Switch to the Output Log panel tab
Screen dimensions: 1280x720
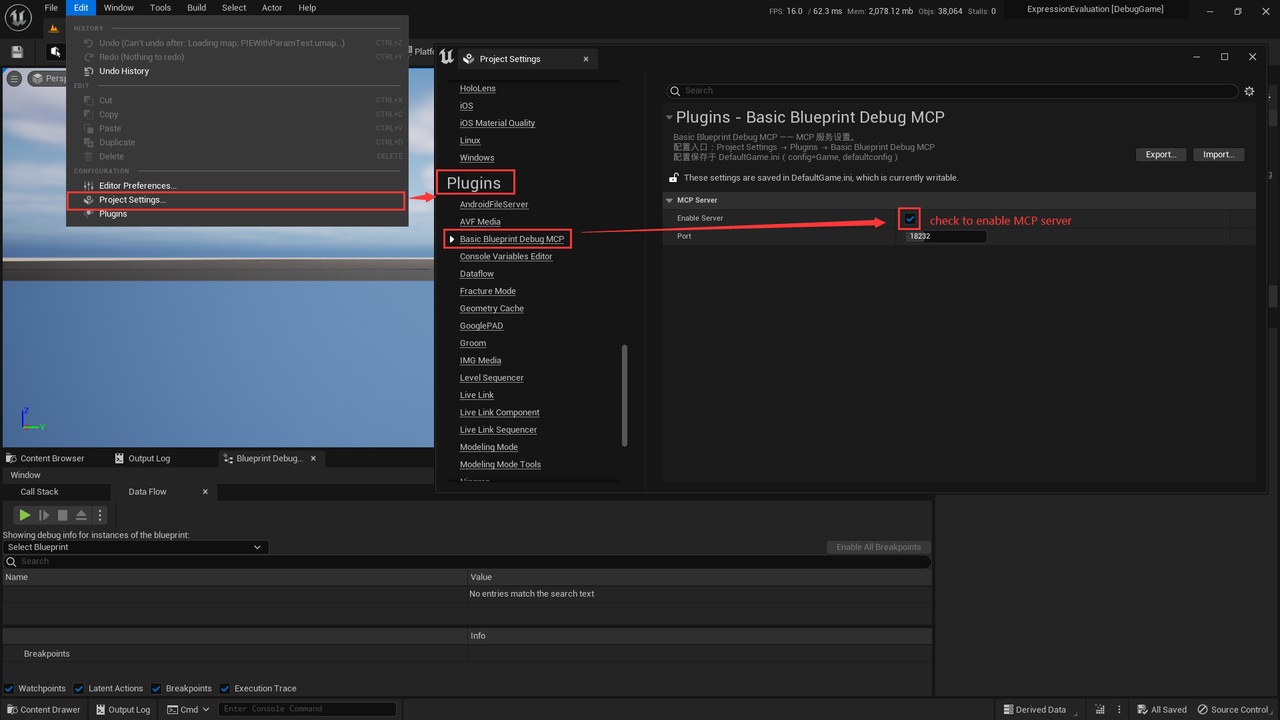tap(142, 458)
